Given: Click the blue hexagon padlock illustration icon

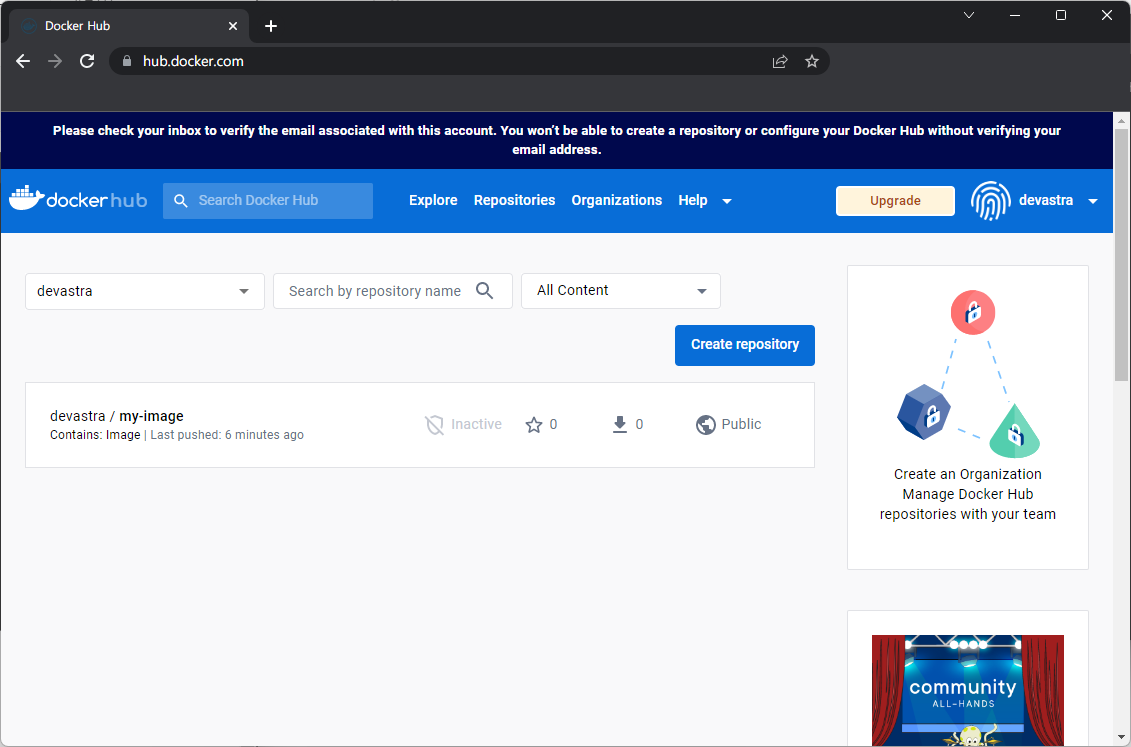Looking at the screenshot, I should pyautogui.click(x=924, y=412).
